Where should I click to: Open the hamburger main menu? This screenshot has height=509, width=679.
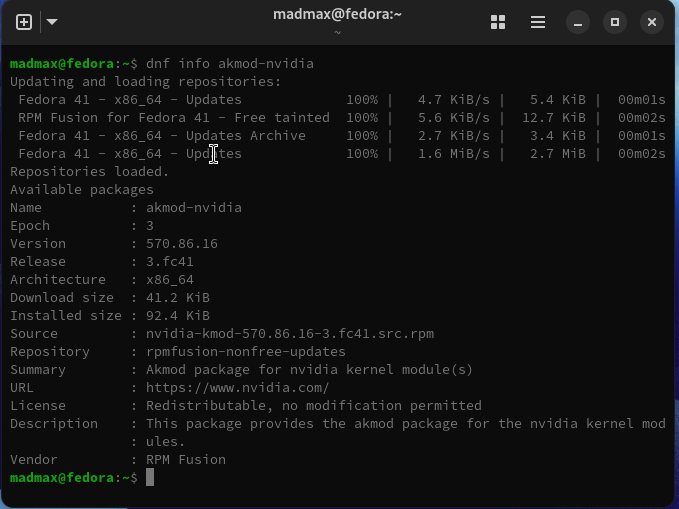pyautogui.click(x=538, y=22)
